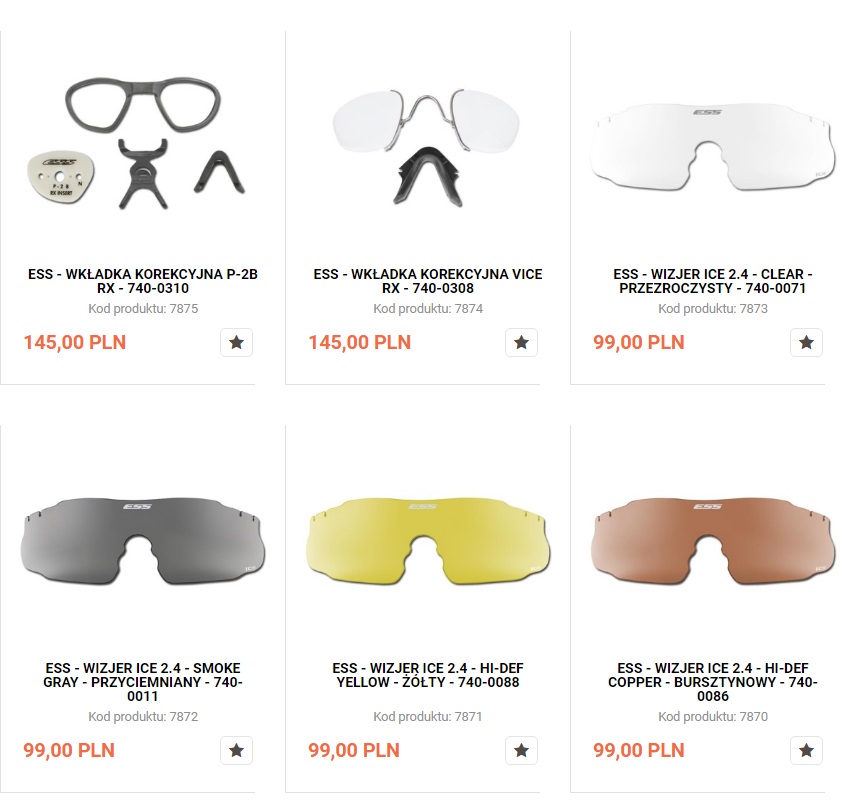
Task: Open the copper lens product image
Action: pyautogui.click(x=712, y=541)
